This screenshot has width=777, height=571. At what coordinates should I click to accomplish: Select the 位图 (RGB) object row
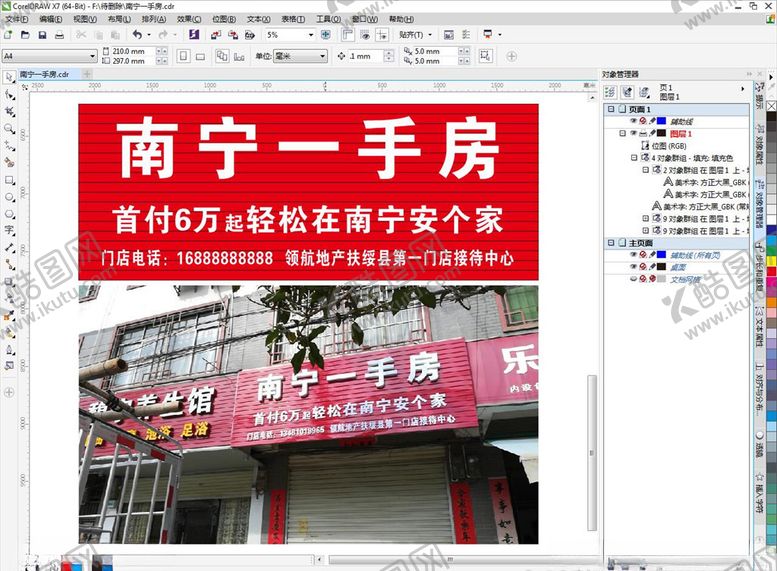[669, 146]
